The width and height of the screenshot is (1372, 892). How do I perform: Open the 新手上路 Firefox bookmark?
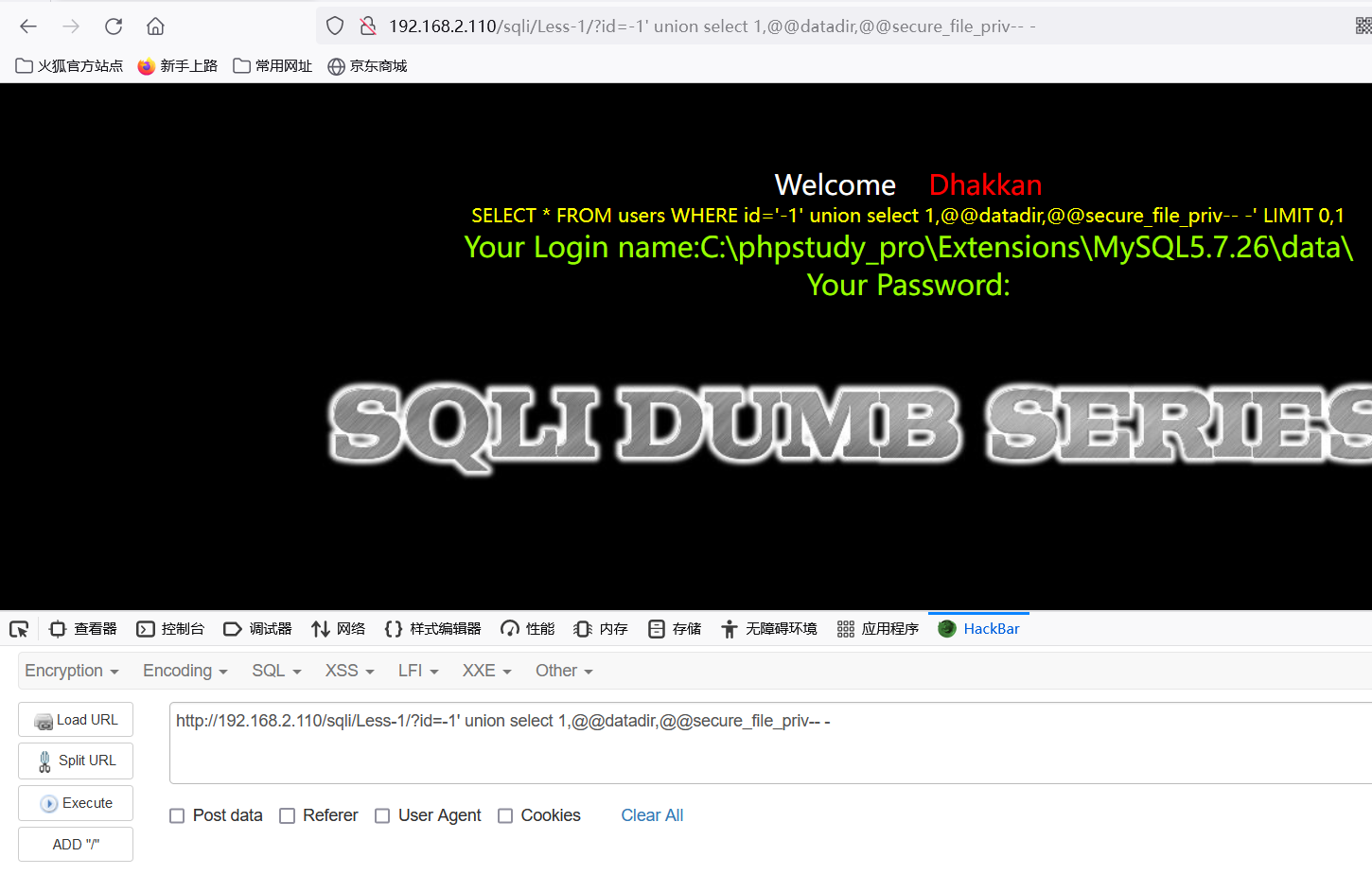point(178,66)
